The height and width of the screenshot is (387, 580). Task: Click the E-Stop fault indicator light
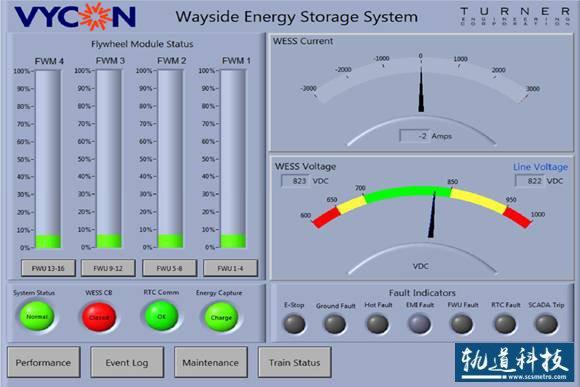coord(294,324)
